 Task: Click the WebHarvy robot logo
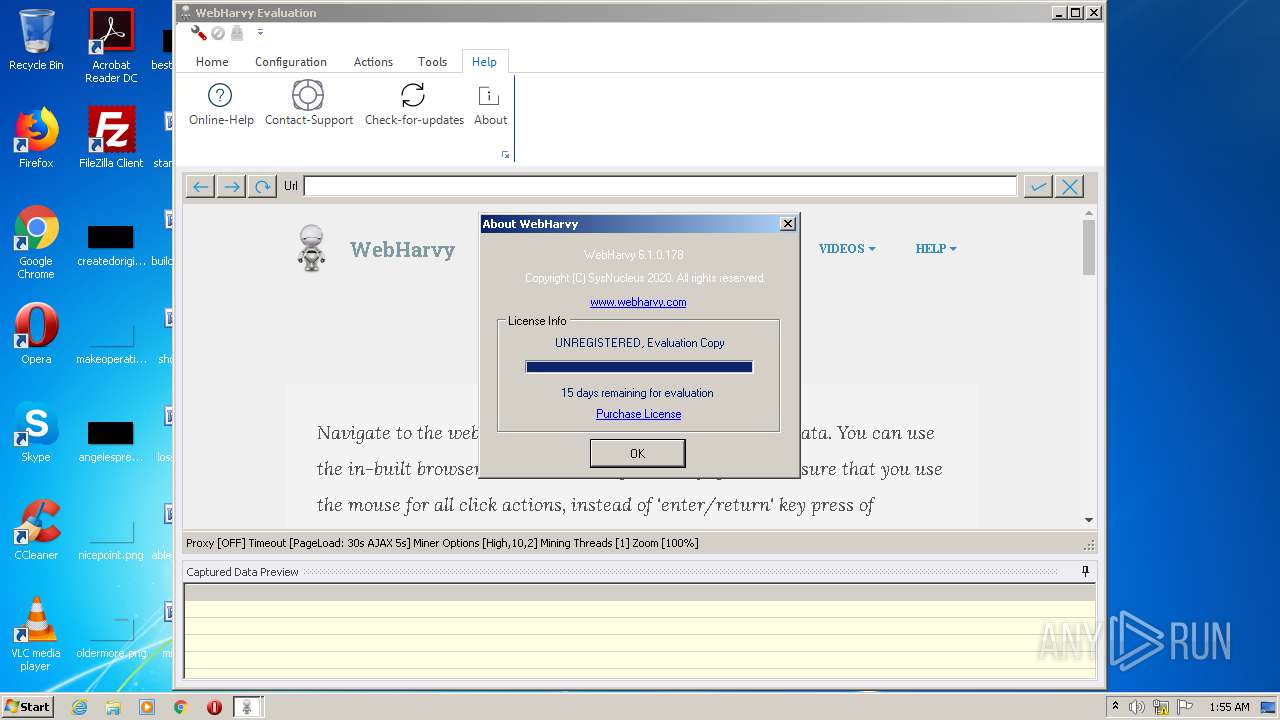tap(312, 248)
